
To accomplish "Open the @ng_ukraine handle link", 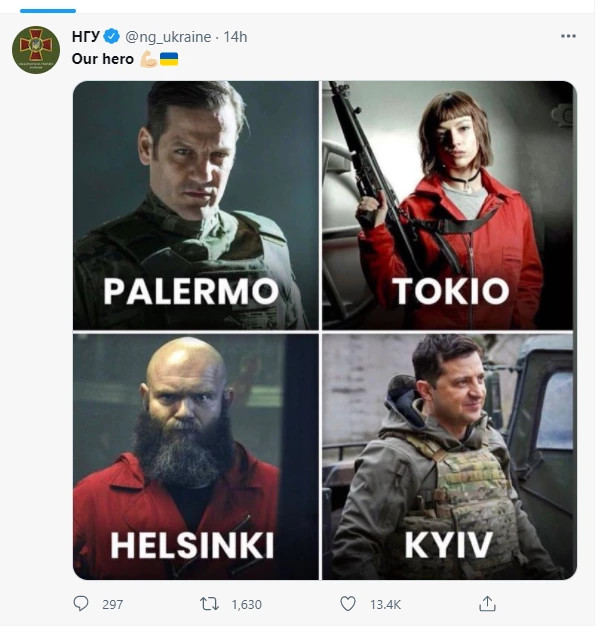I will pos(168,37).
